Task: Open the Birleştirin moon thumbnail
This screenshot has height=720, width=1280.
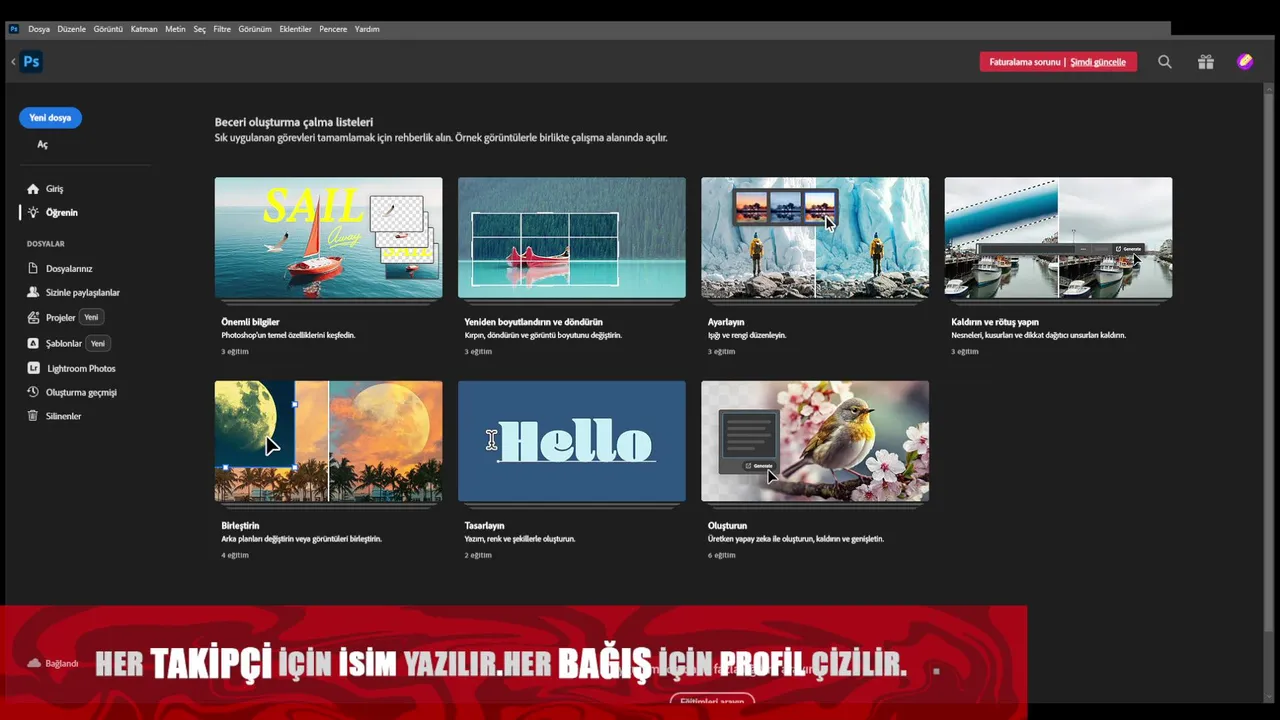Action: pyautogui.click(x=328, y=441)
